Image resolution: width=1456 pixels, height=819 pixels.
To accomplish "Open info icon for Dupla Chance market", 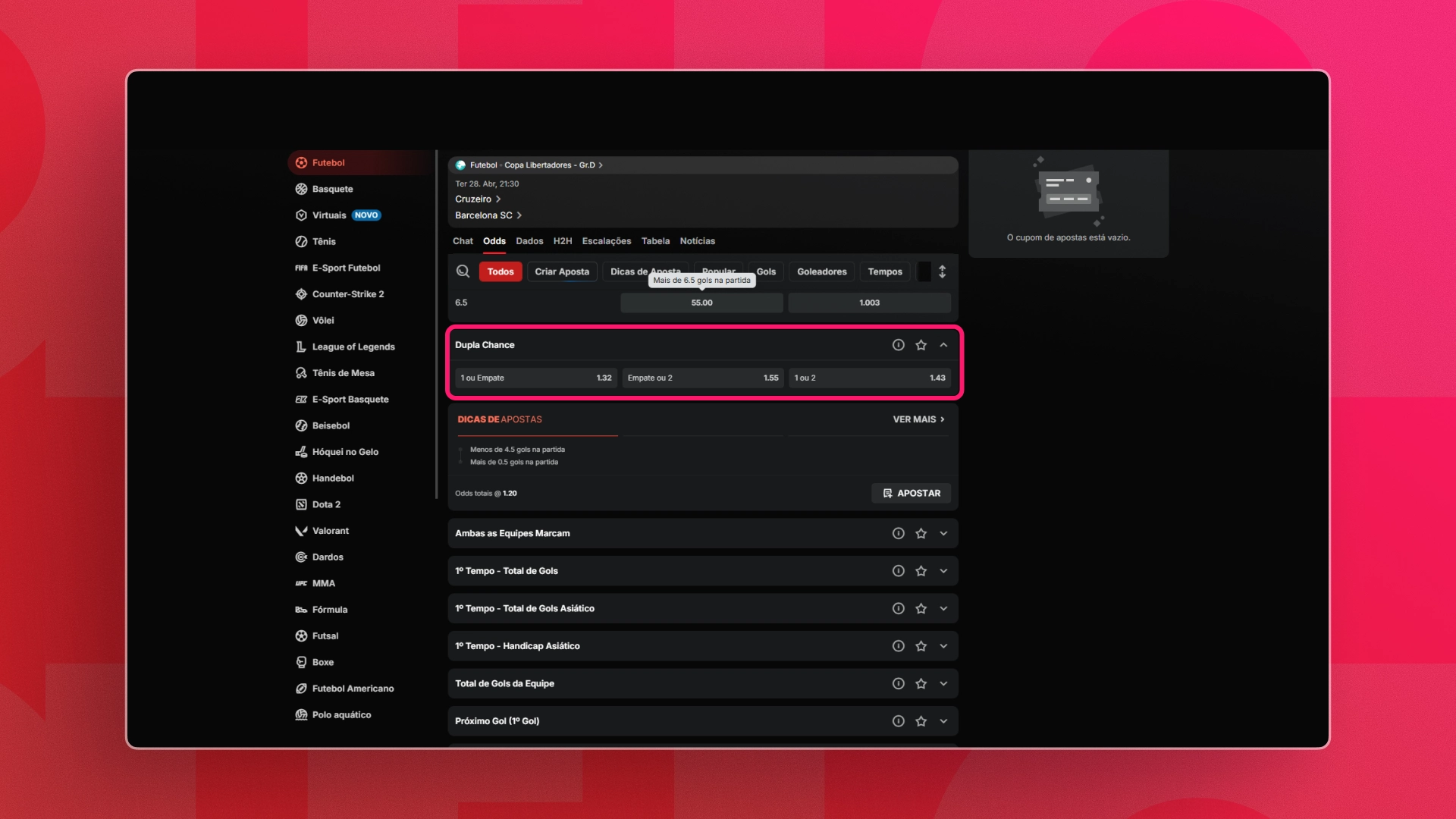I will coord(899,345).
